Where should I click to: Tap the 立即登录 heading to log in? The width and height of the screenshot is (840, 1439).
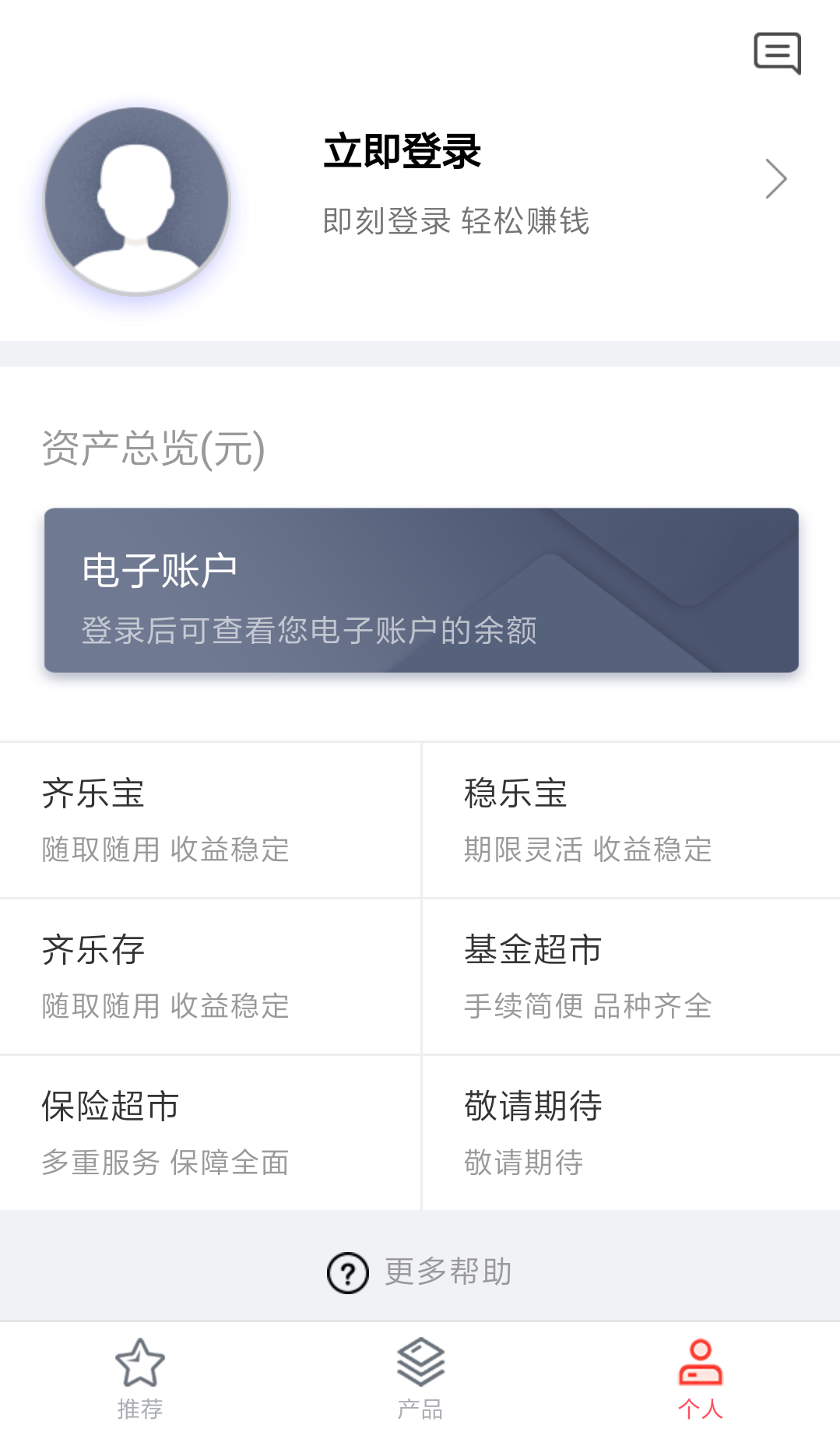click(x=402, y=151)
